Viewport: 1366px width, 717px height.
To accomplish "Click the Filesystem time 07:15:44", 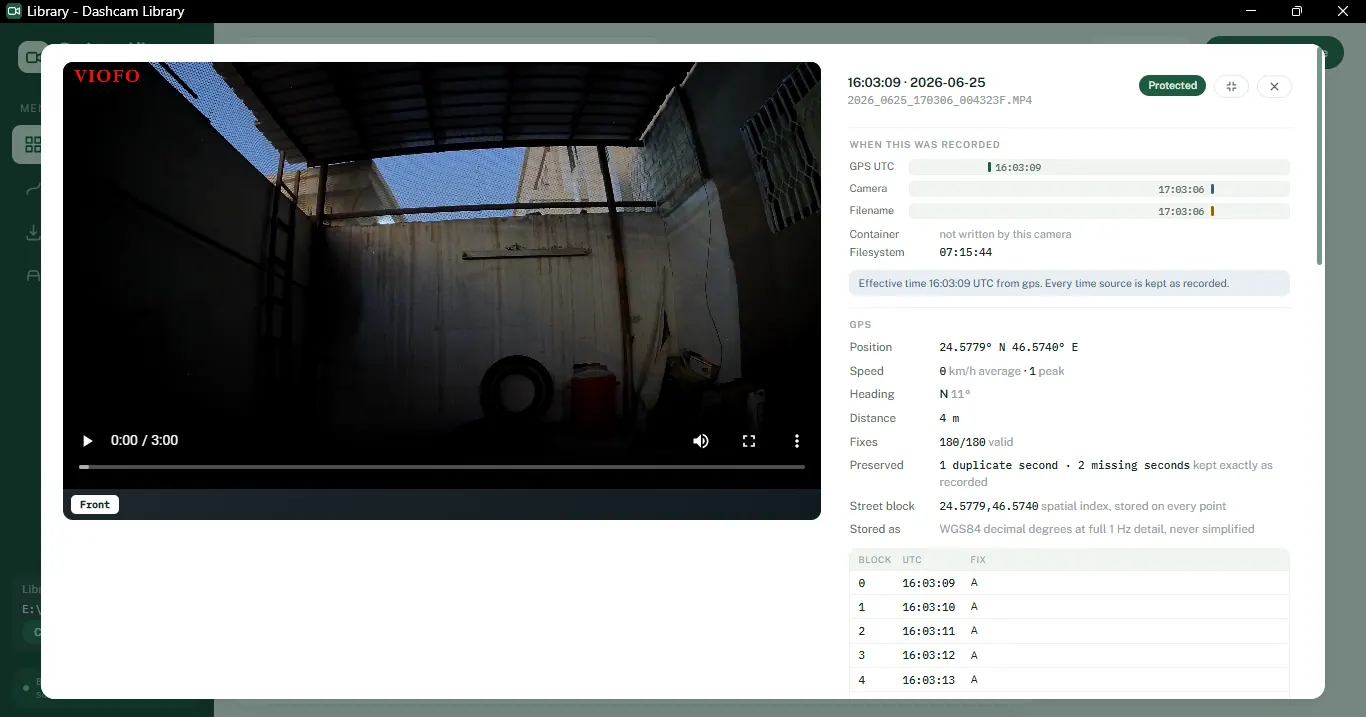I will click(965, 252).
